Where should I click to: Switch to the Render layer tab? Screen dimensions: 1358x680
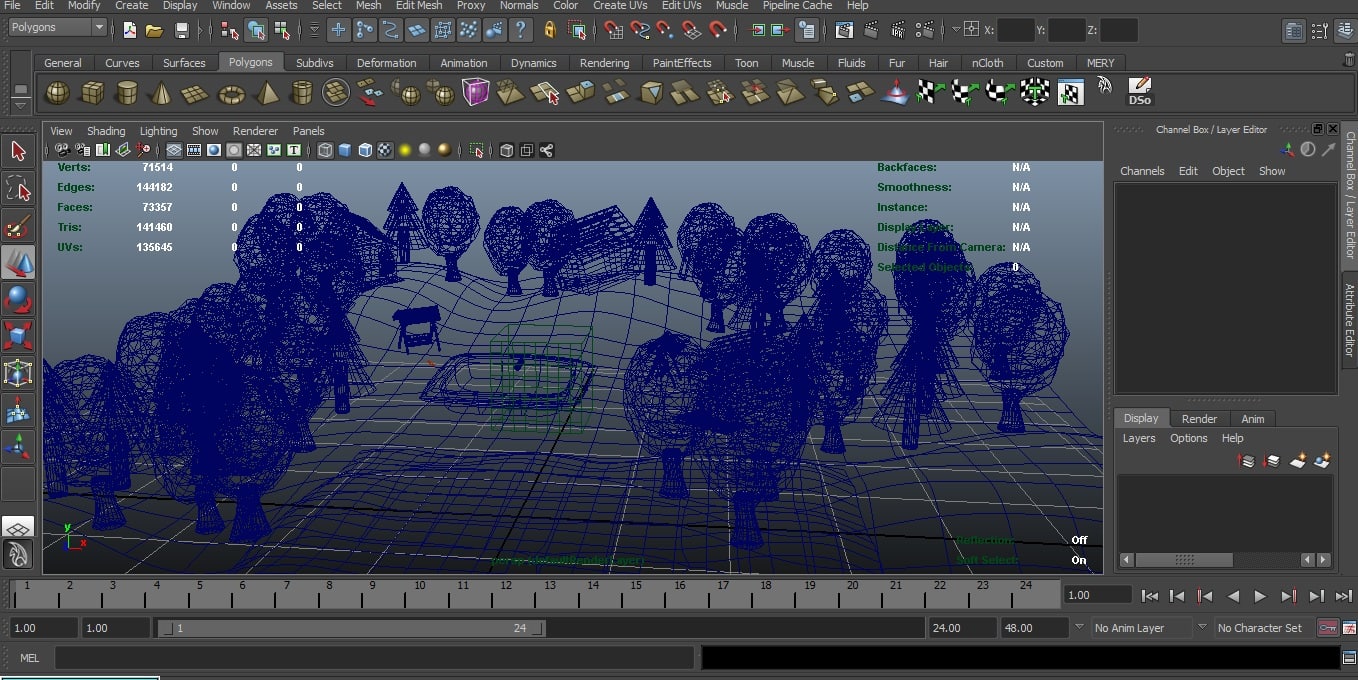[1199, 419]
